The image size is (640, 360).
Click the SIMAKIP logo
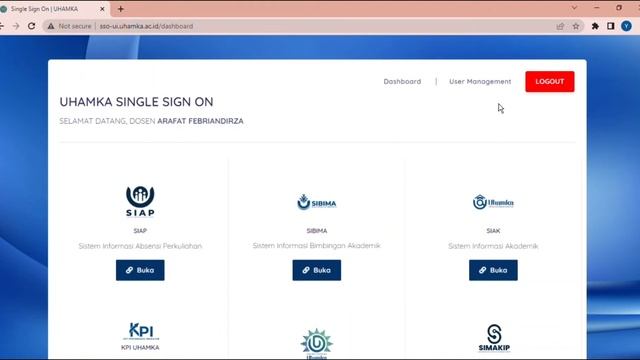tap(494, 338)
